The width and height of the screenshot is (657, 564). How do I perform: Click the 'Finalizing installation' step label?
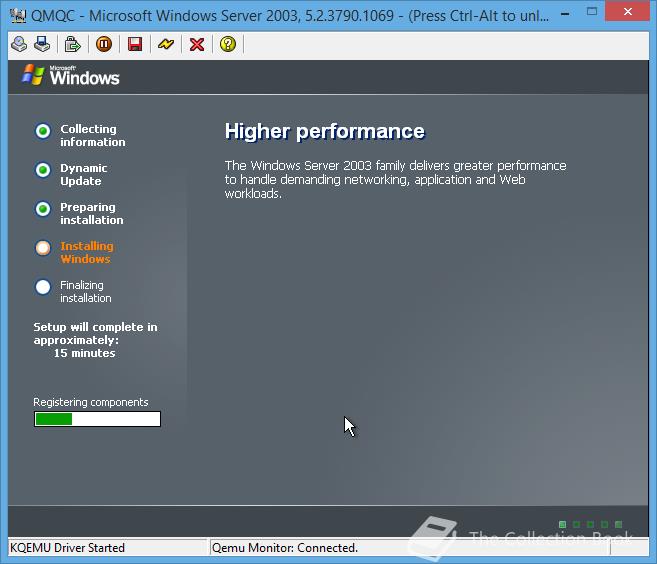point(85,291)
